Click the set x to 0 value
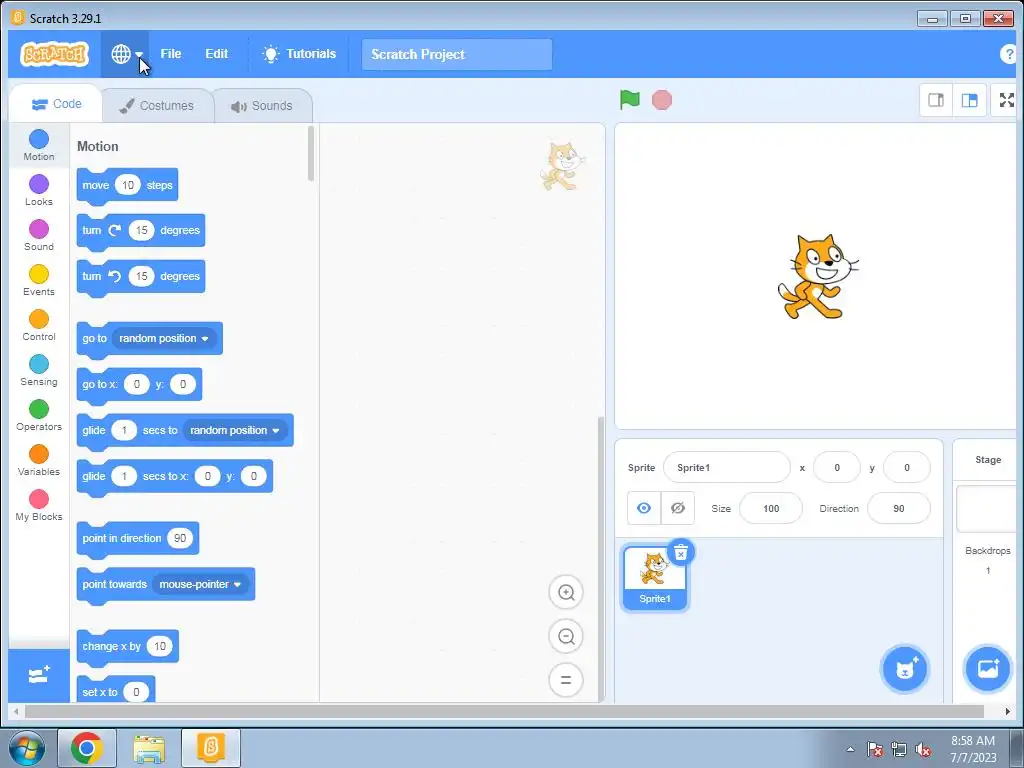1024x768 pixels. click(136, 692)
